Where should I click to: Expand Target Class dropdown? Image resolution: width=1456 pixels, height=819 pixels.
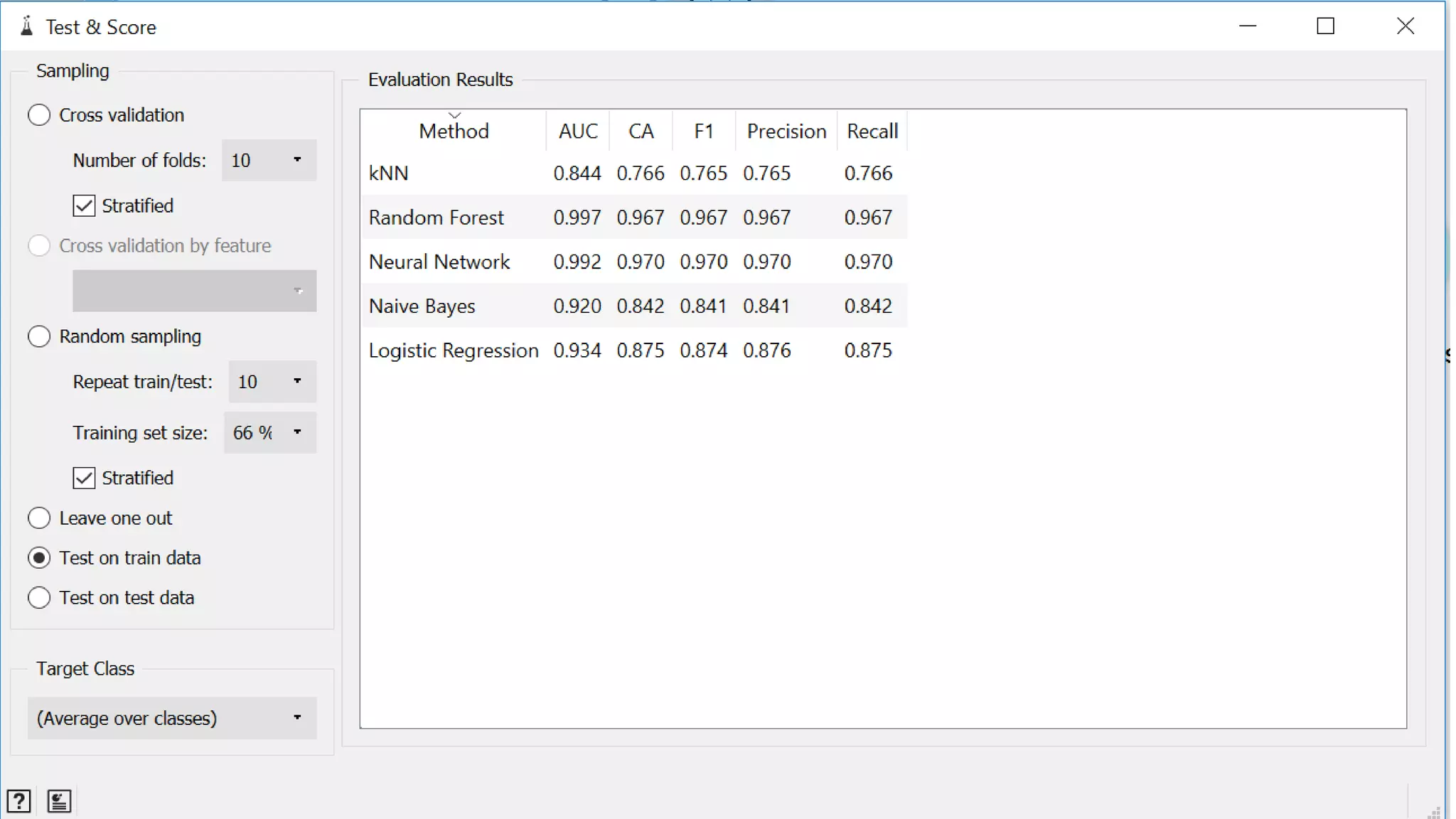172,718
